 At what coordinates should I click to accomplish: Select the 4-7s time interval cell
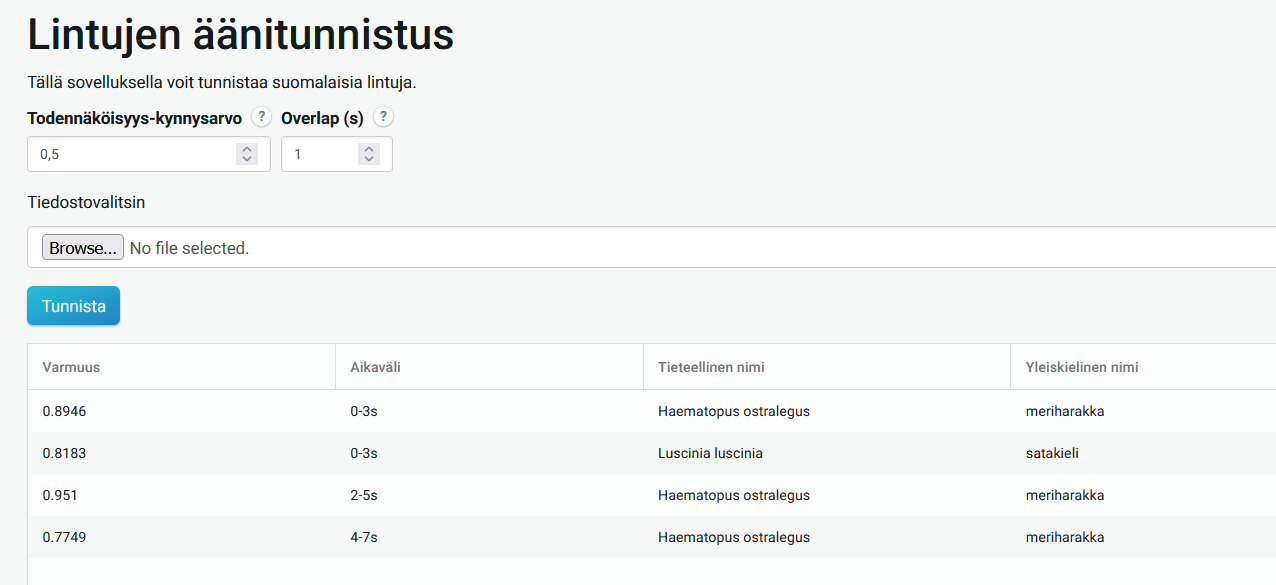pyautogui.click(x=364, y=537)
